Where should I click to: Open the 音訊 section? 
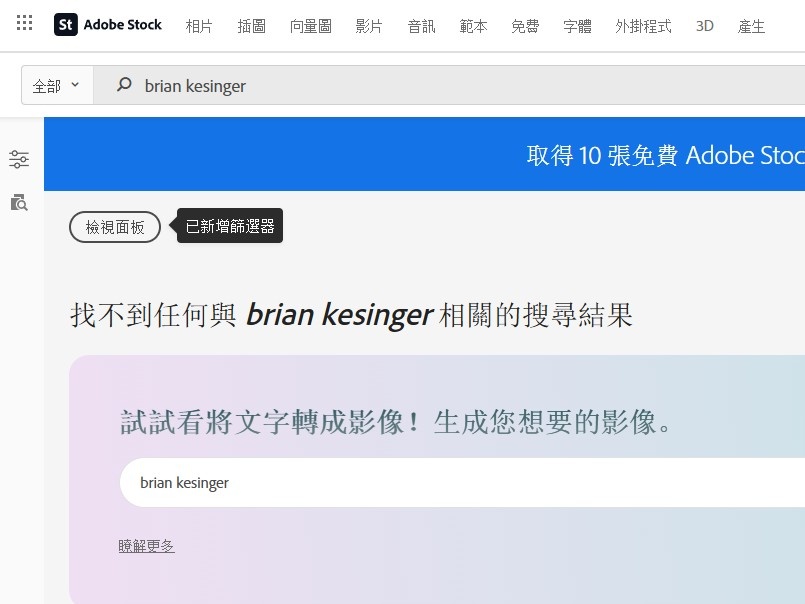pos(421,26)
